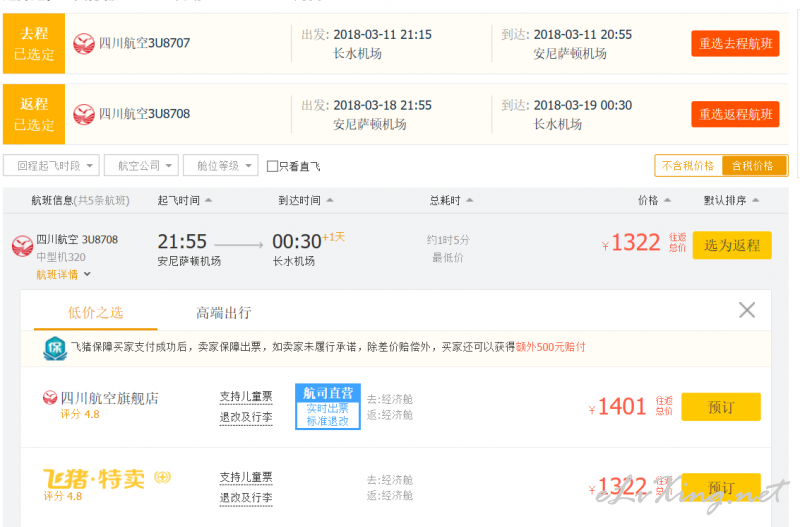Click the Sichuan Airlines logo beside 3U8708 return

84,114
